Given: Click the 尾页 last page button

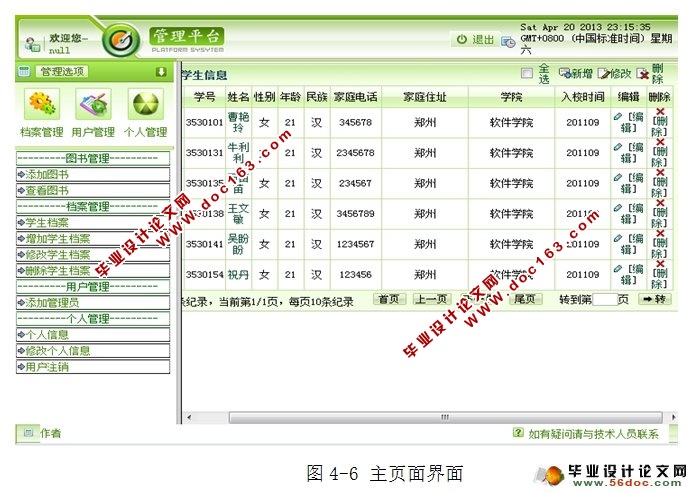Looking at the screenshot, I should click(x=524, y=299).
